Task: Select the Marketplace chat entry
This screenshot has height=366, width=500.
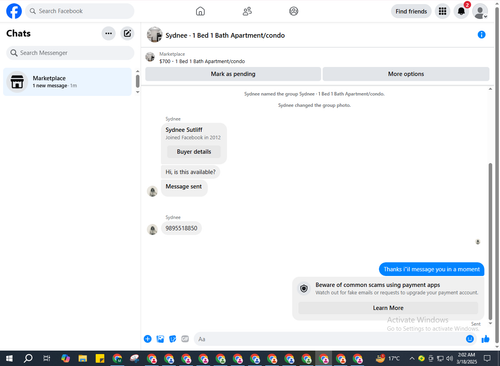Action: (x=67, y=82)
